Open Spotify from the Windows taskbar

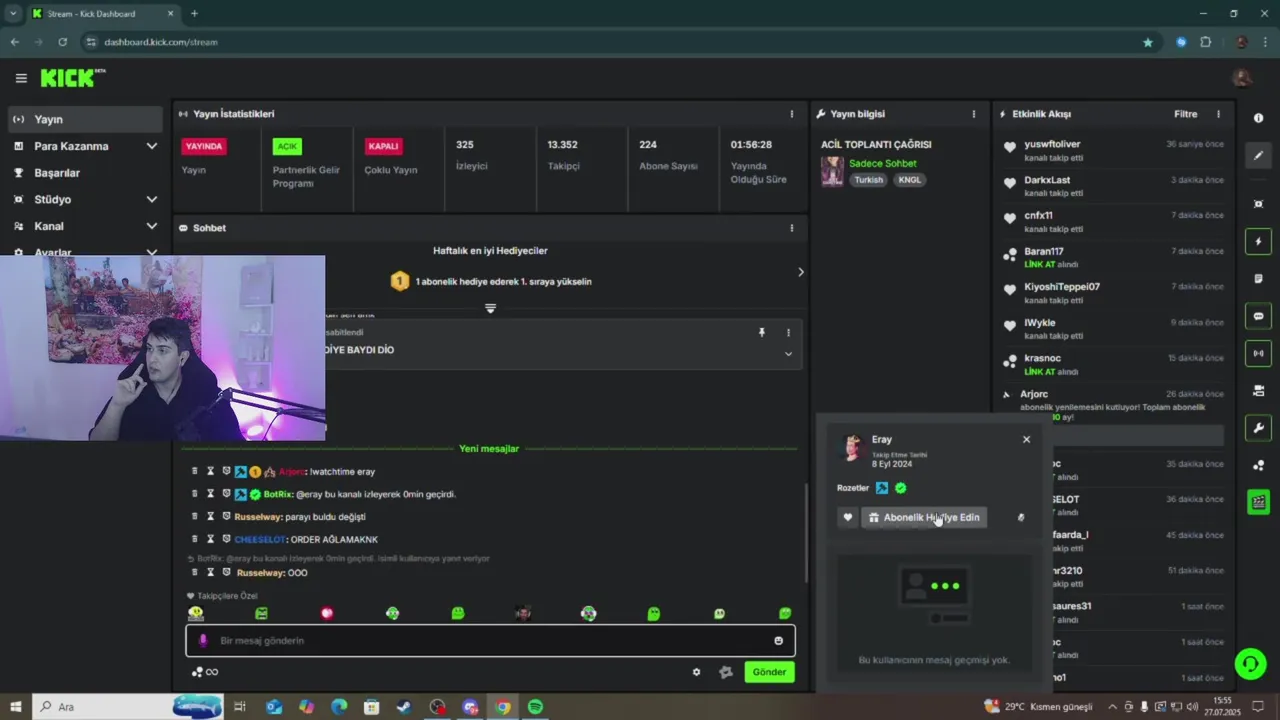click(x=535, y=707)
